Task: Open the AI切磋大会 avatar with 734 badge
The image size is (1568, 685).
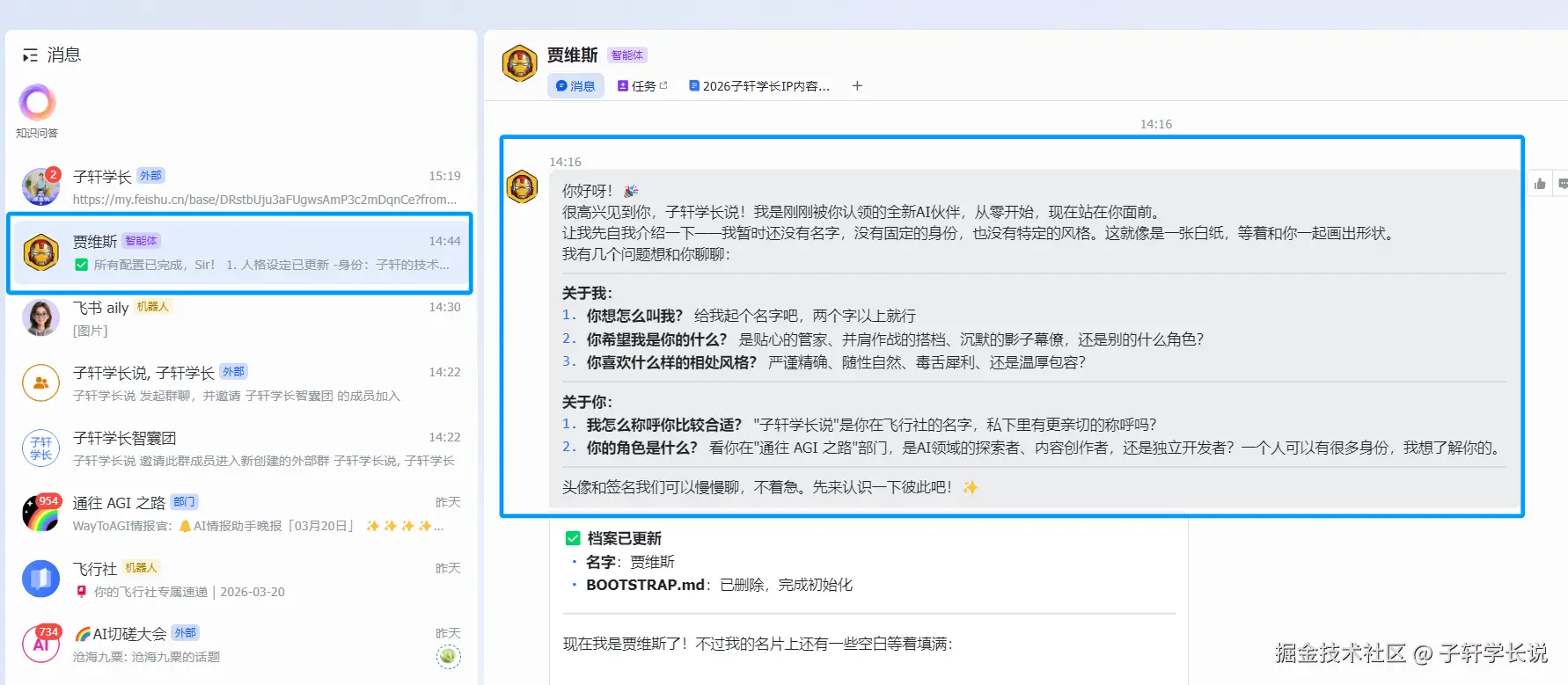Action: point(41,644)
